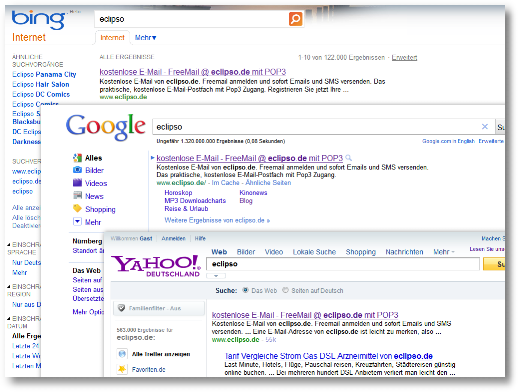
Task: Click the Eclipso DC Comics suggestion in Bing
Action: (41, 94)
